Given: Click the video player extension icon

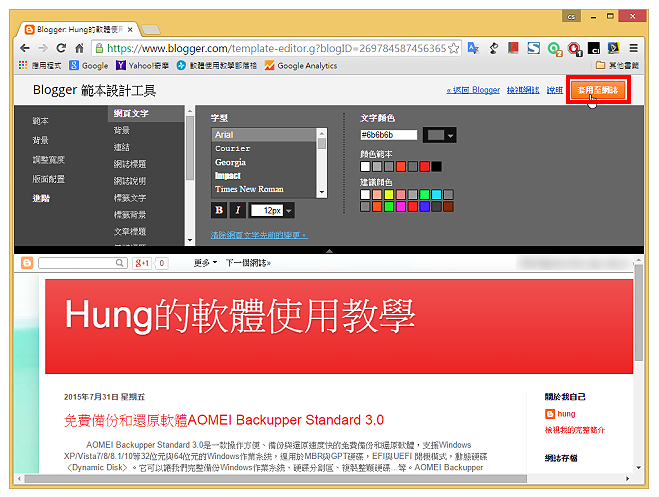Looking at the screenshot, I should (614, 48).
